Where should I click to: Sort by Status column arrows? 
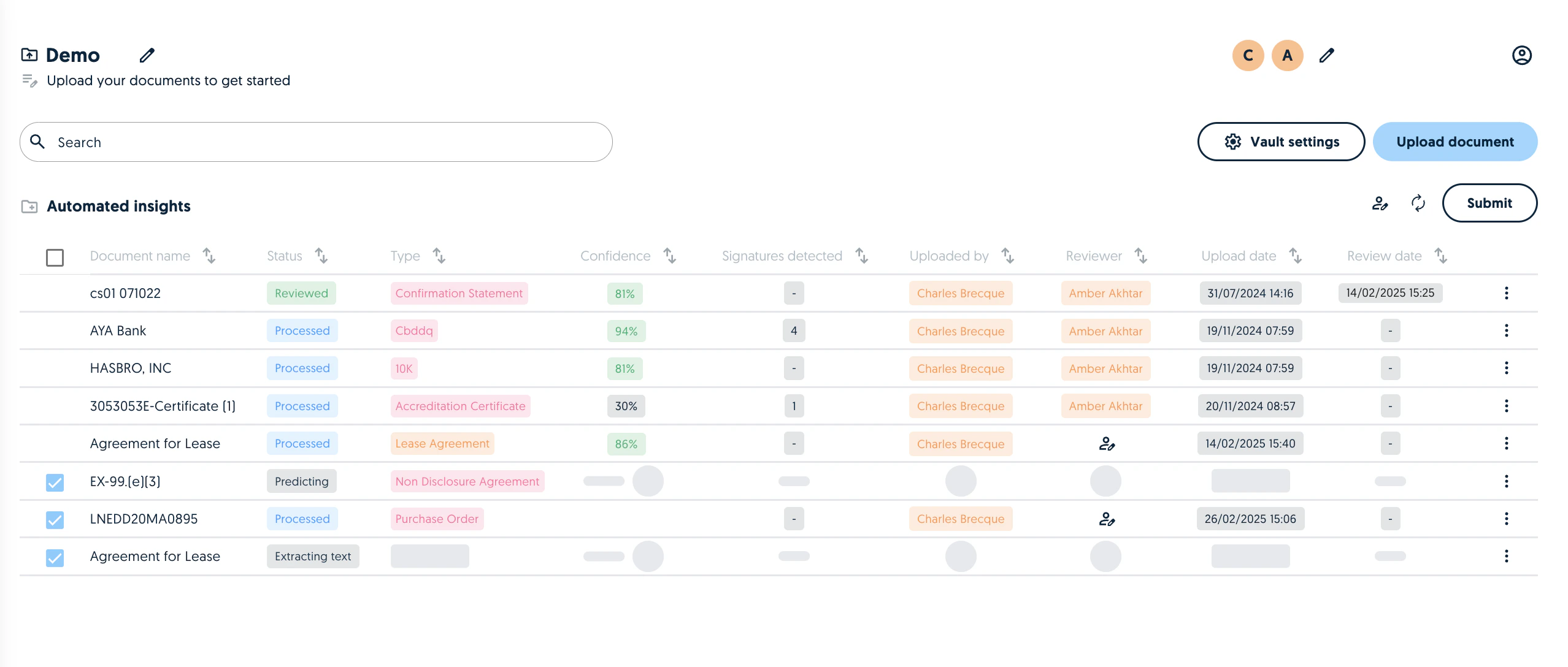tap(321, 256)
